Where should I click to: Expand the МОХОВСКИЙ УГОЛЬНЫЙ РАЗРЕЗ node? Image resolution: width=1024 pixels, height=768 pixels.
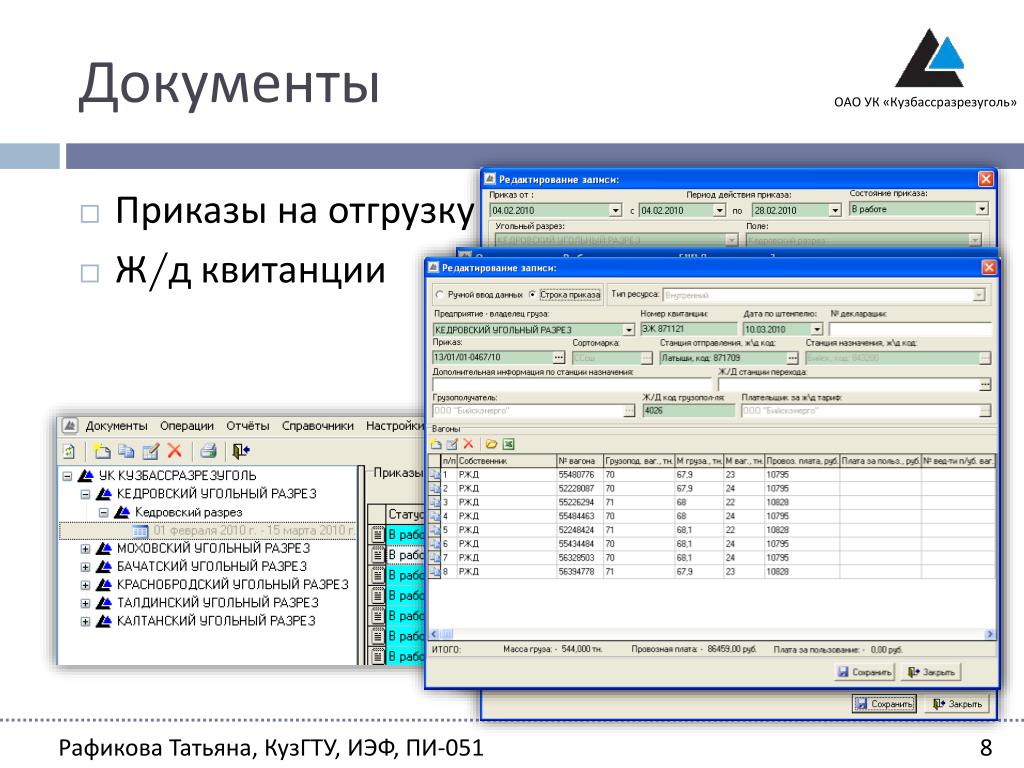85,549
